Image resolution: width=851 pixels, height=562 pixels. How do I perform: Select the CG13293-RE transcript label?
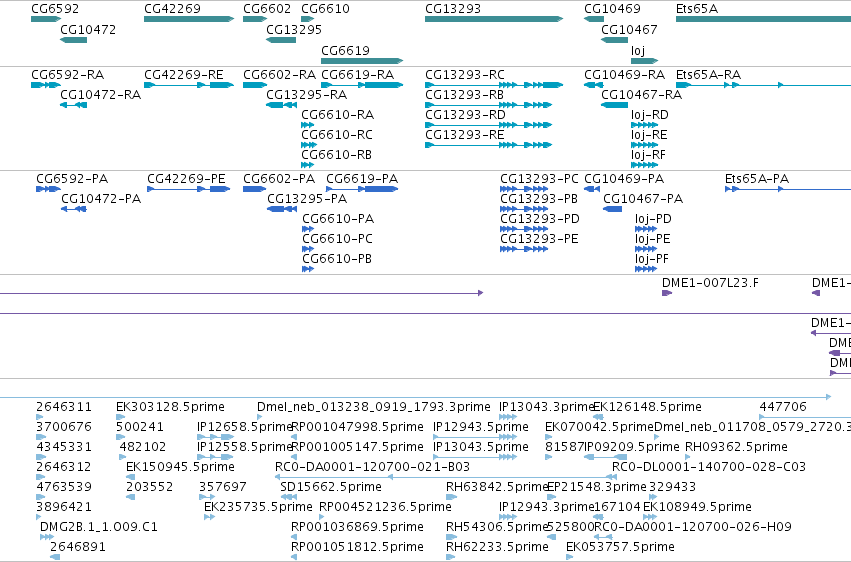465,135
